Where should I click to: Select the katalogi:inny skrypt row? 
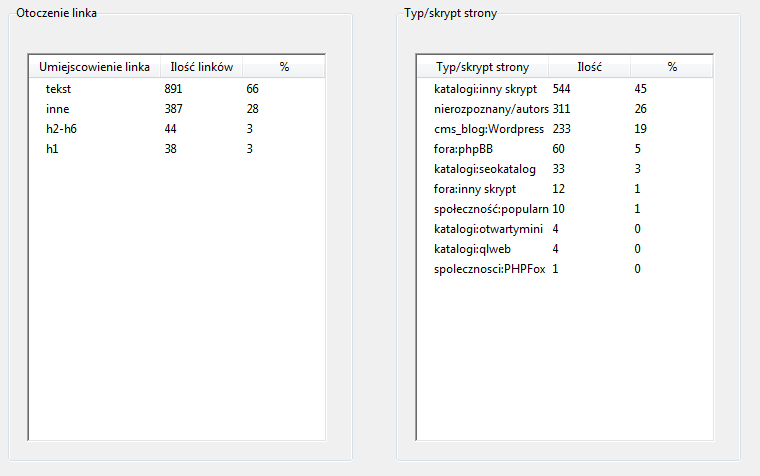[x=478, y=89]
